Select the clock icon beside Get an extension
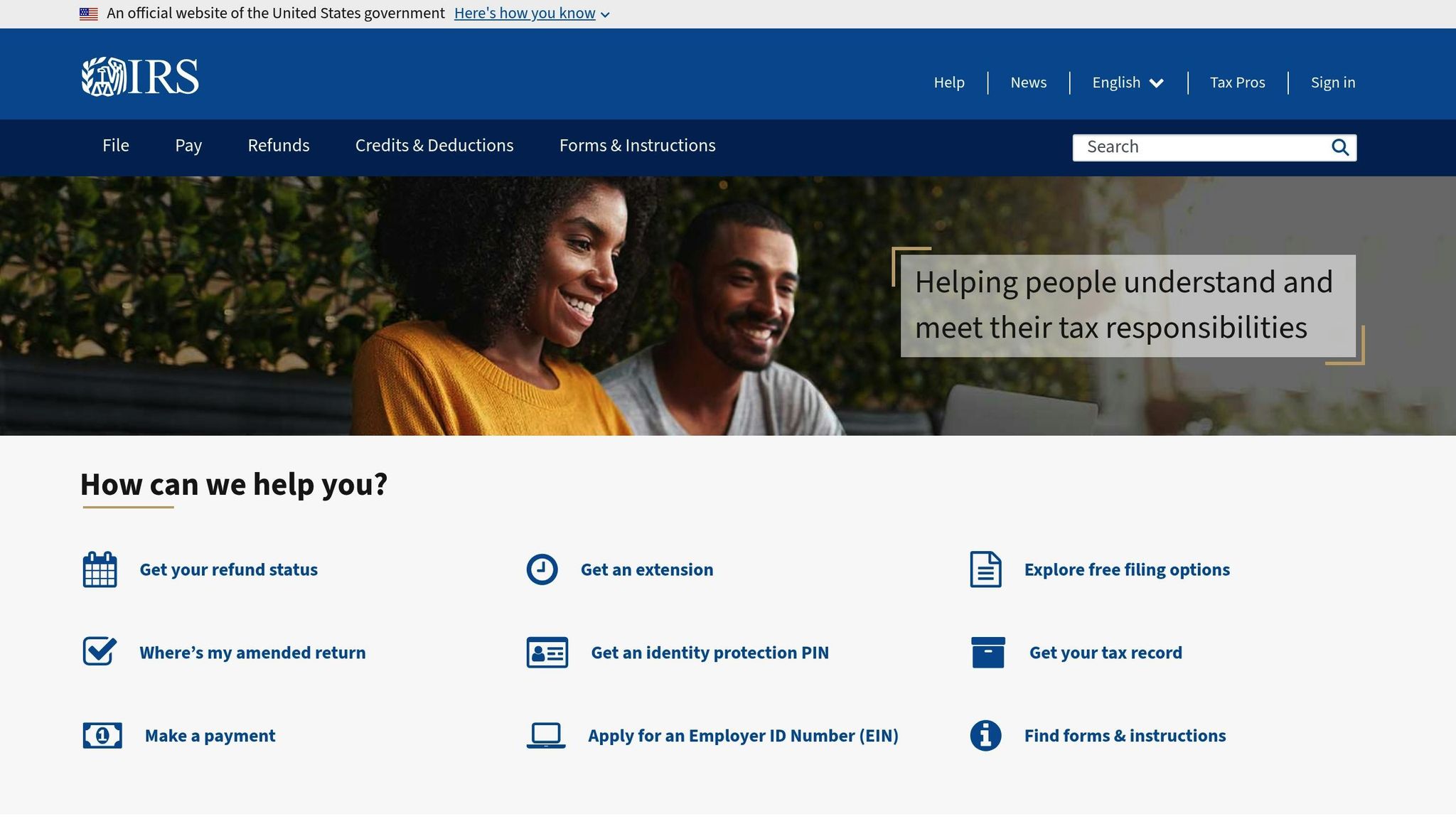Image resolution: width=1456 pixels, height=819 pixels. point(542,569)
